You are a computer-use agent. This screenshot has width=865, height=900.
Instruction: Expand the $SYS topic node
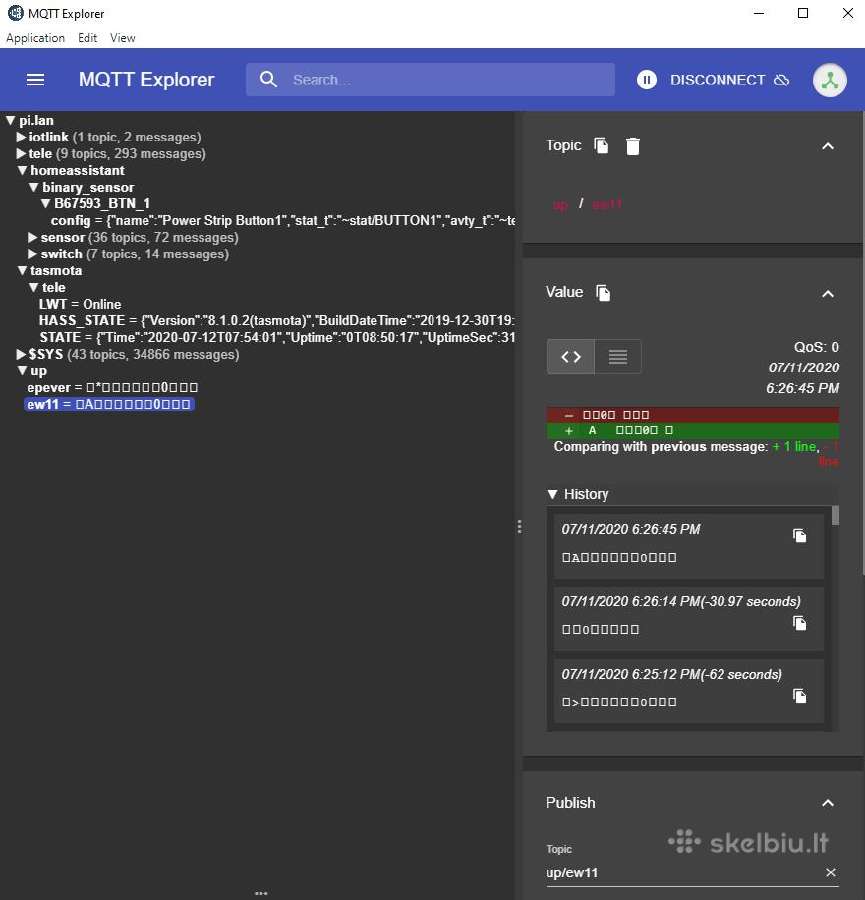21,354
